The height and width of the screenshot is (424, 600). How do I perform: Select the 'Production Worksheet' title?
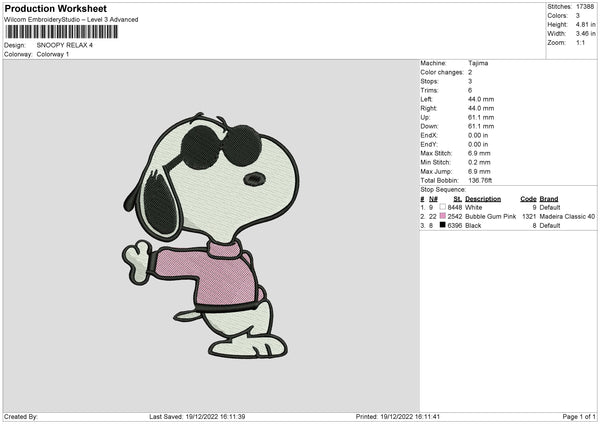56,8
